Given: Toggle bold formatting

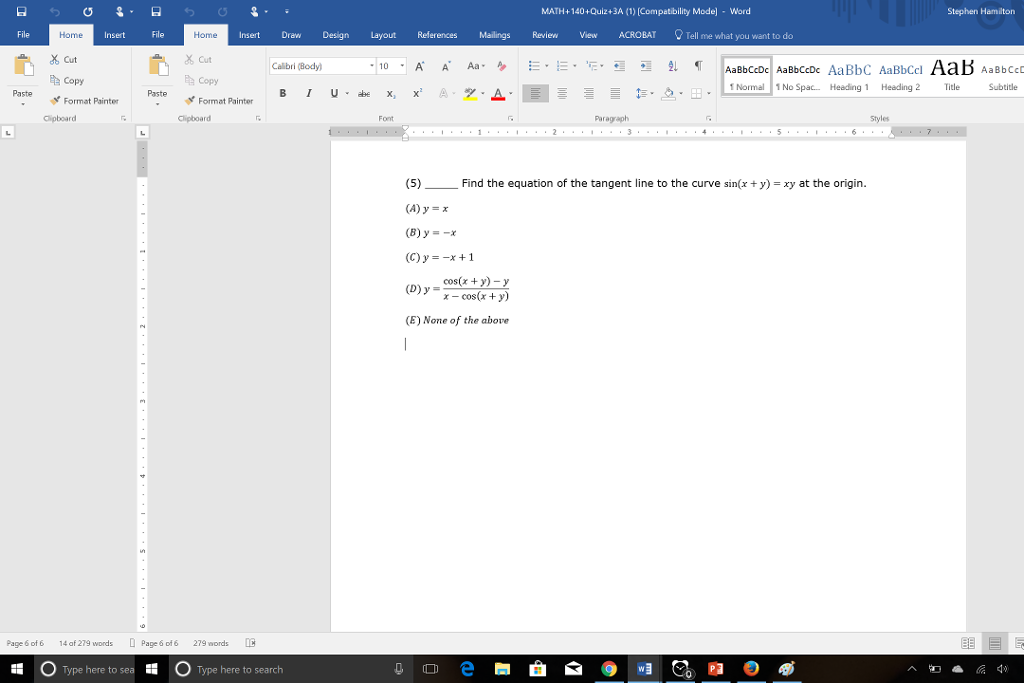Looking at the screenshot, I should click(283, 94).
